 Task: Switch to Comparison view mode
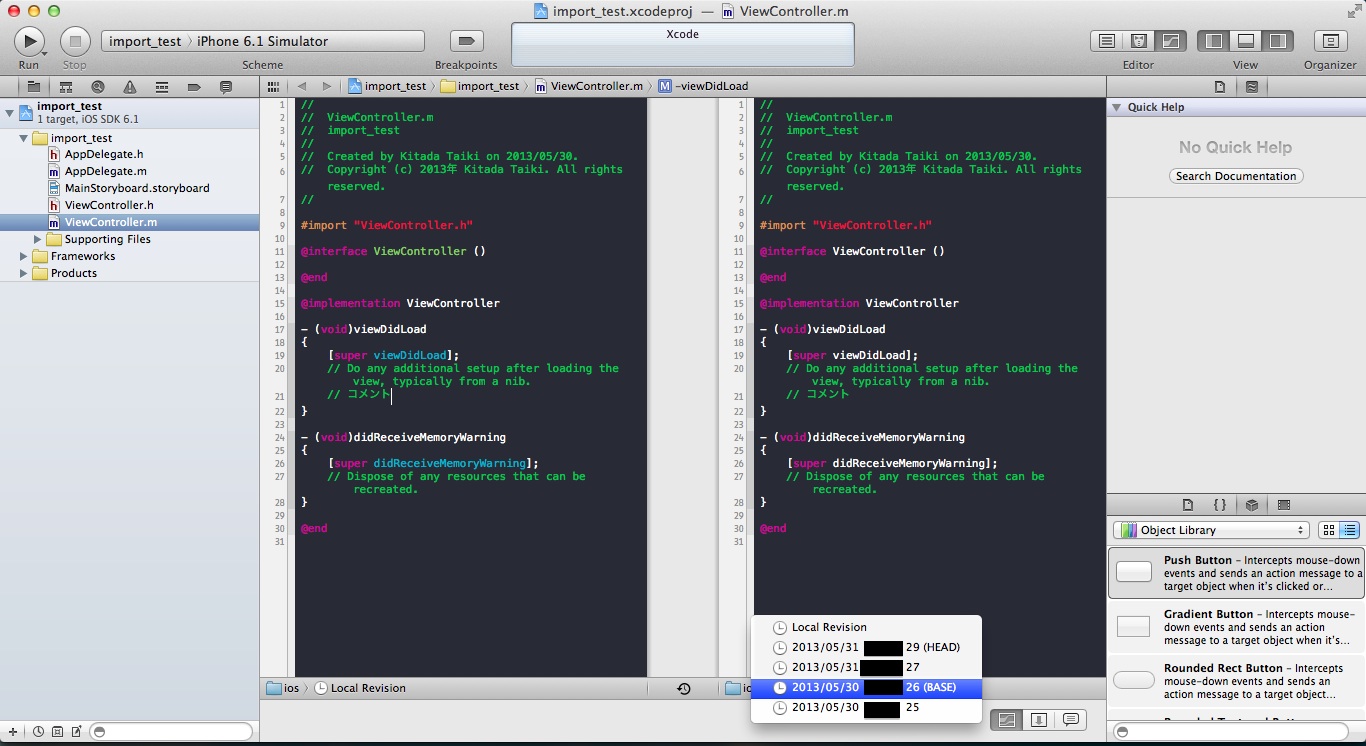[1007, 720]
